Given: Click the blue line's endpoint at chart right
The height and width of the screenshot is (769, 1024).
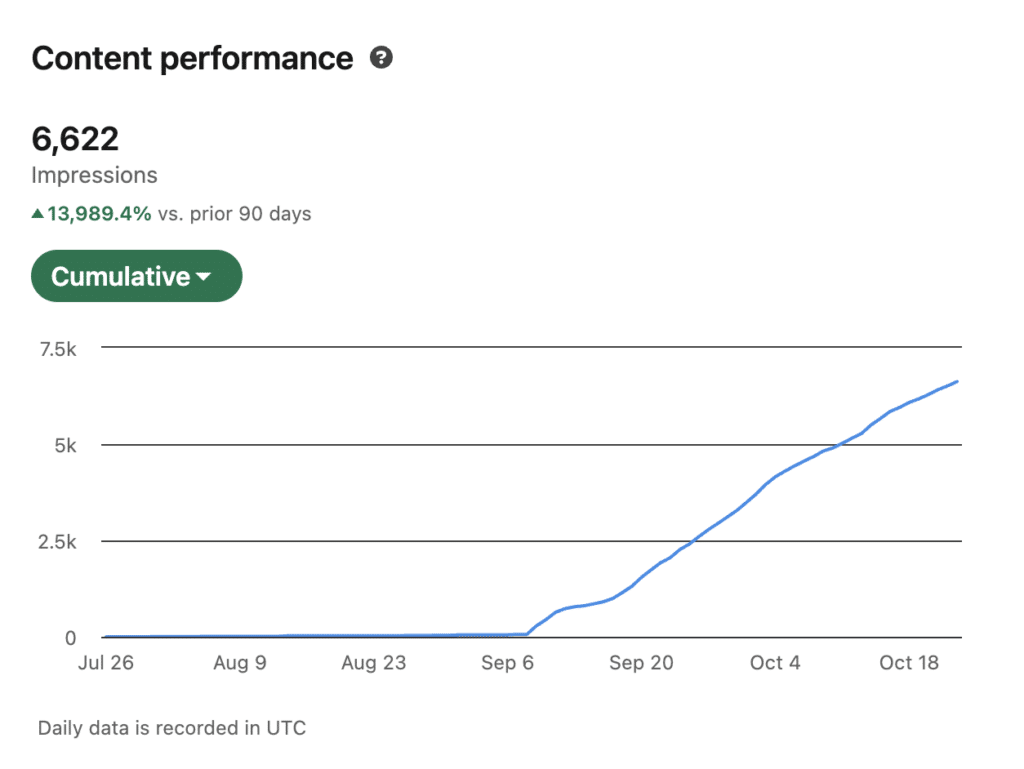Looking at the screenshot, I should (x=957, y=381).
